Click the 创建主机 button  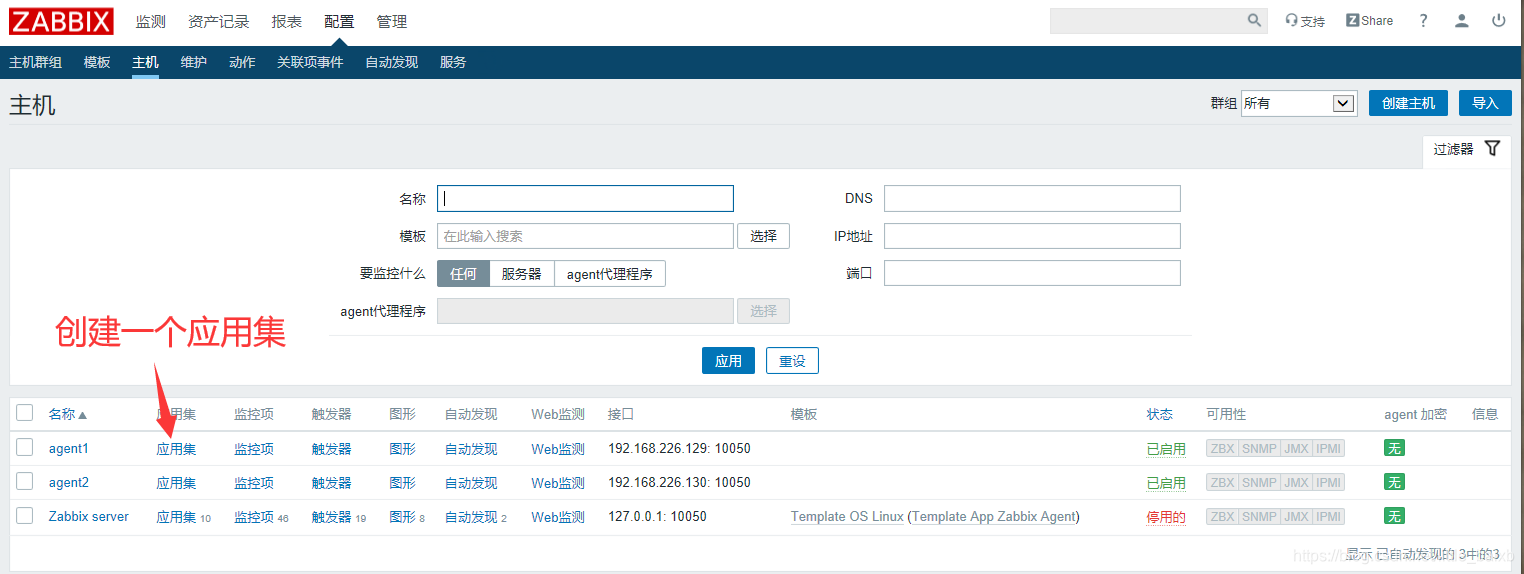pyautogui.click(x=1408, y=103)
